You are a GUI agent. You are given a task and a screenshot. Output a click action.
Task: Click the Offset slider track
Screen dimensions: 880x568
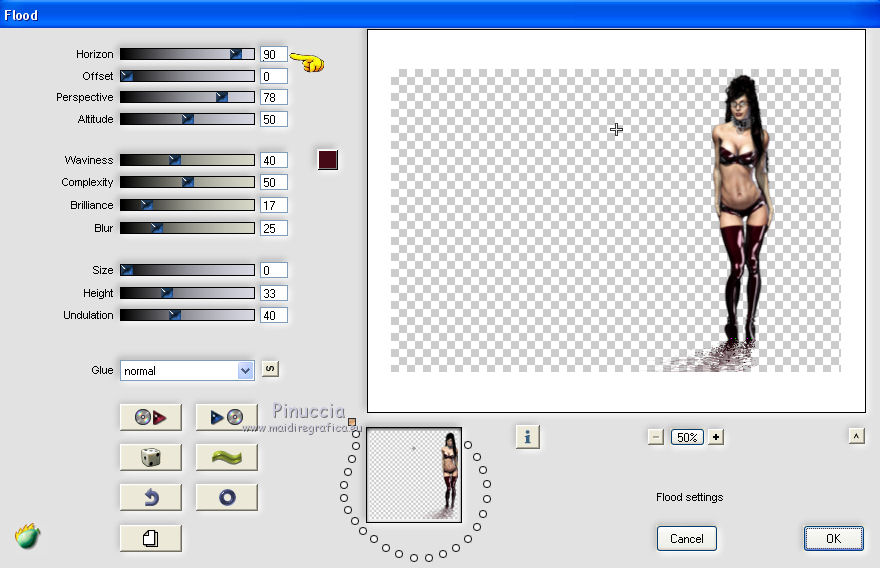coord(187,76)
